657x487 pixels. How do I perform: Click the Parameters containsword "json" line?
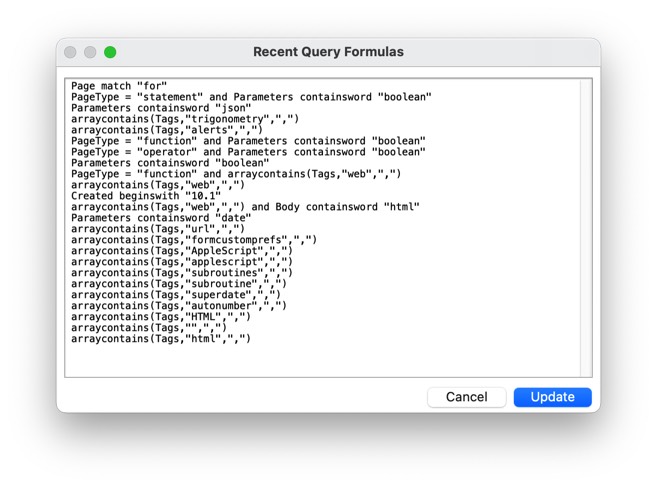tap(161, 108)
